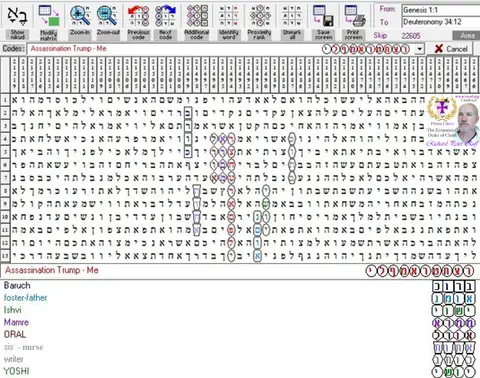Click the Hebrew letters beside Baruch

tap(453, 286)
